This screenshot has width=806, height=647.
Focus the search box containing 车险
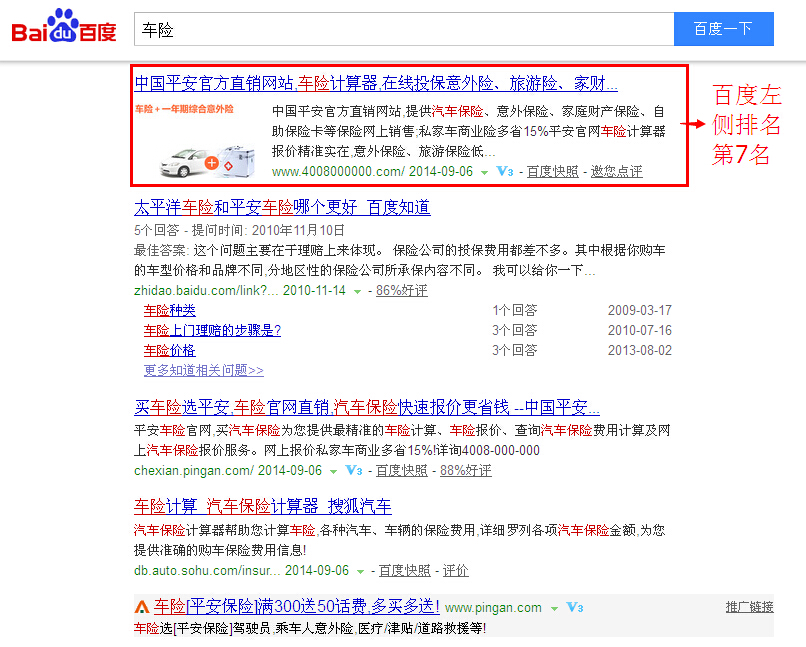click(403, 30)
